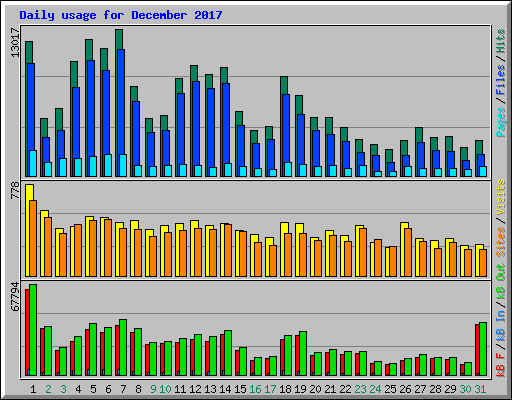Click day 29 on the x-axis

pos(450,389)
